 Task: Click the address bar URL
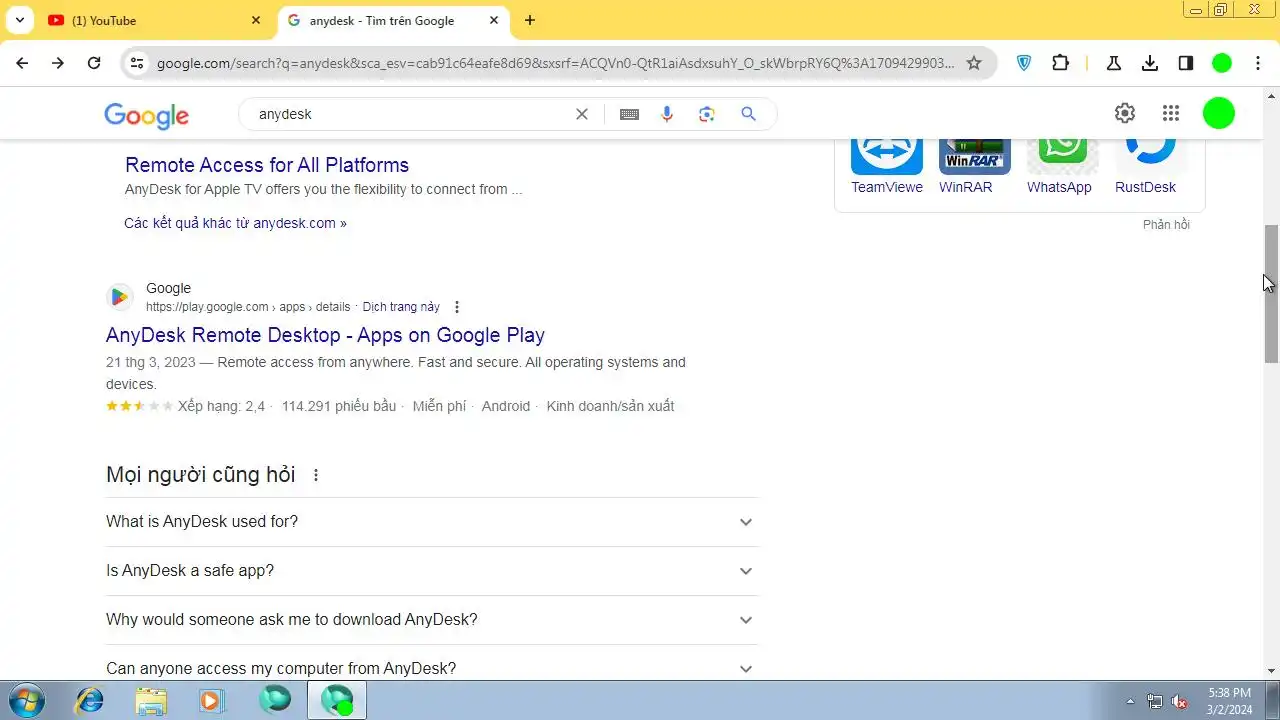click(555, 63)
